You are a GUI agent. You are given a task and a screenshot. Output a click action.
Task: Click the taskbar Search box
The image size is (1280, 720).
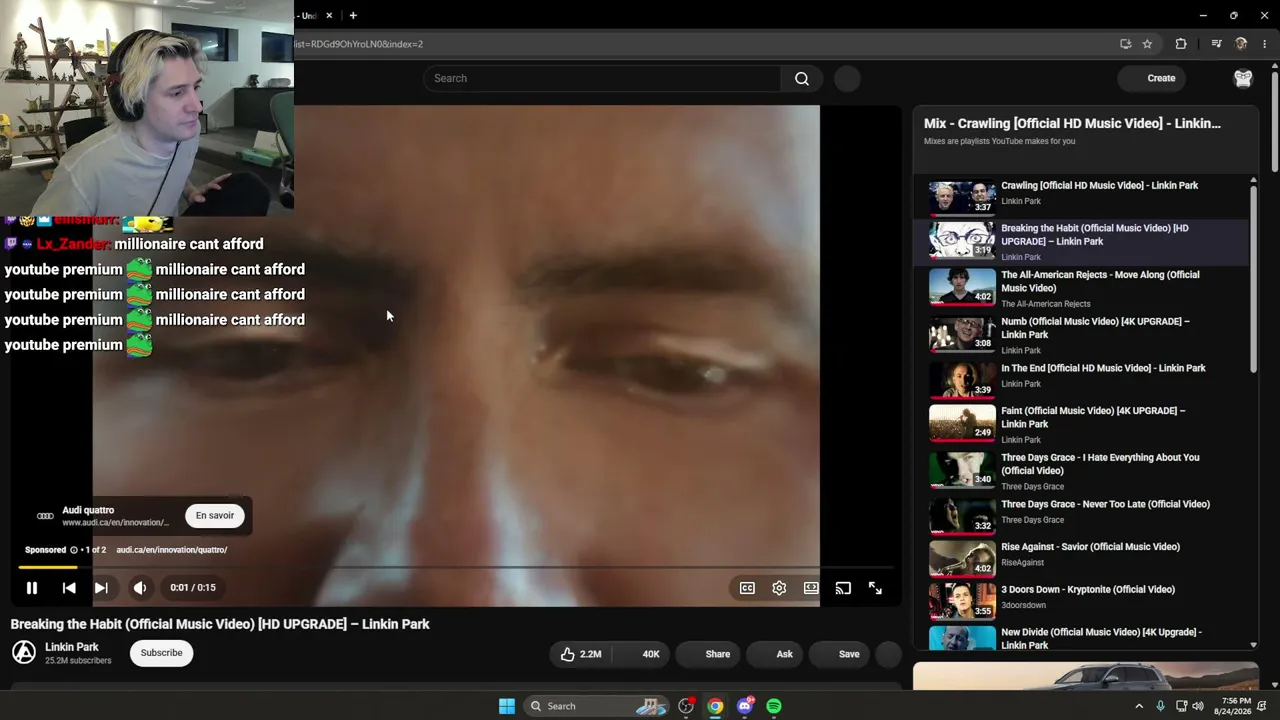point(596,706)
